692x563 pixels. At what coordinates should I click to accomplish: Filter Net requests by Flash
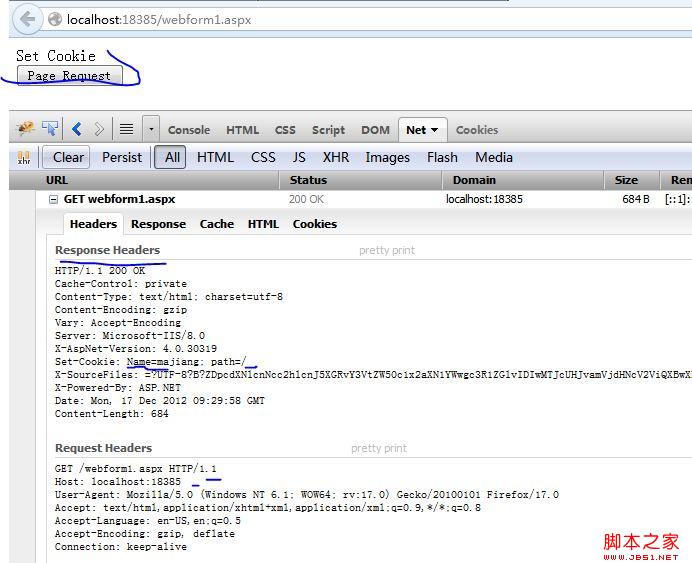click(442, 158)
